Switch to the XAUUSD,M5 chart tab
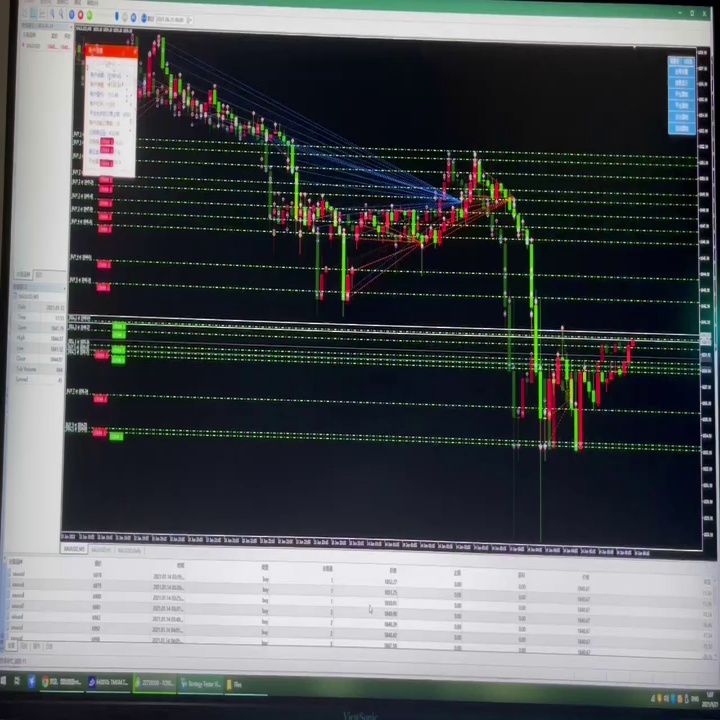 (74, 549)
